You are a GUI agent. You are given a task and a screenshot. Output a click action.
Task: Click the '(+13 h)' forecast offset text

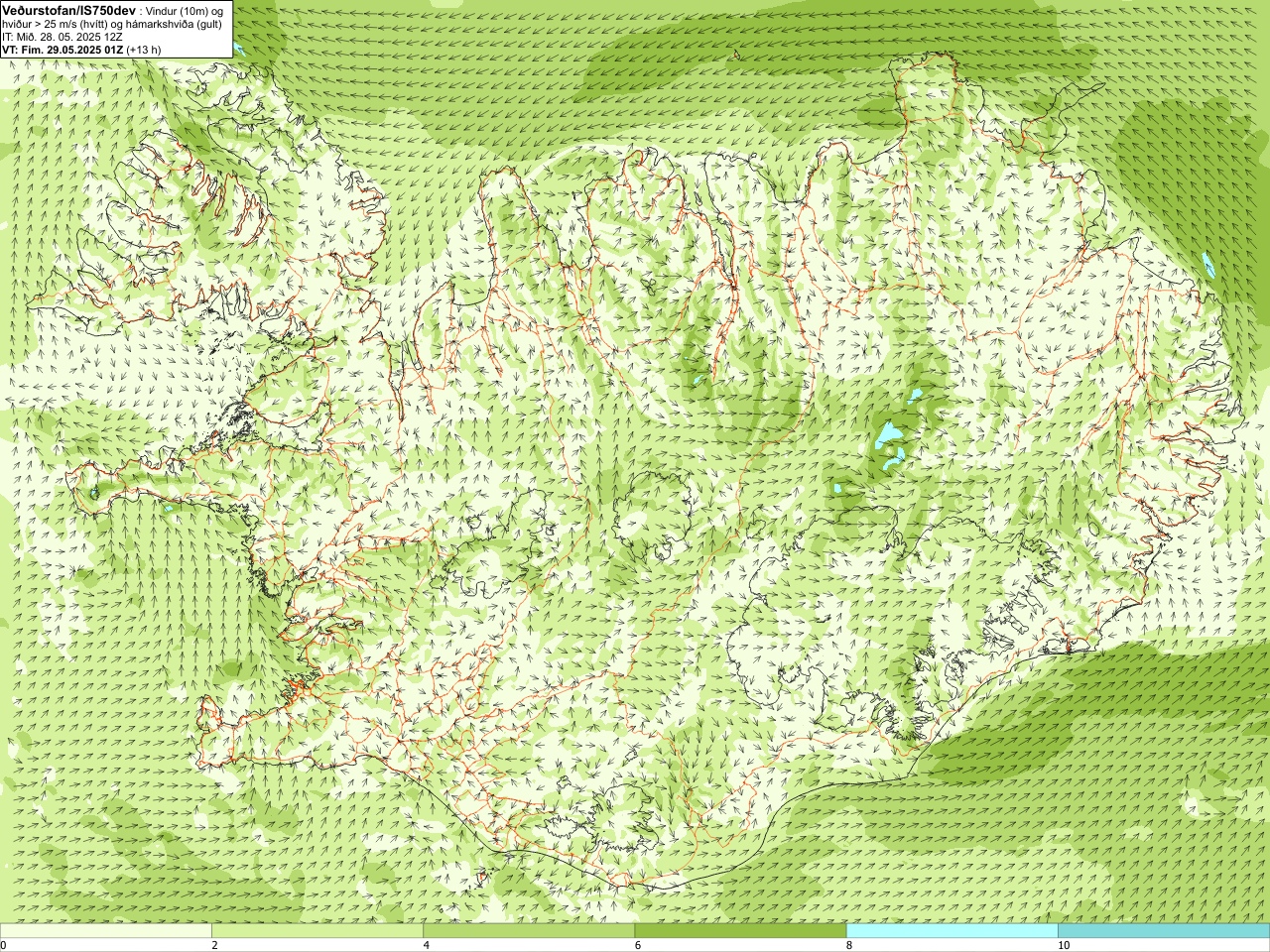point(144,50)
